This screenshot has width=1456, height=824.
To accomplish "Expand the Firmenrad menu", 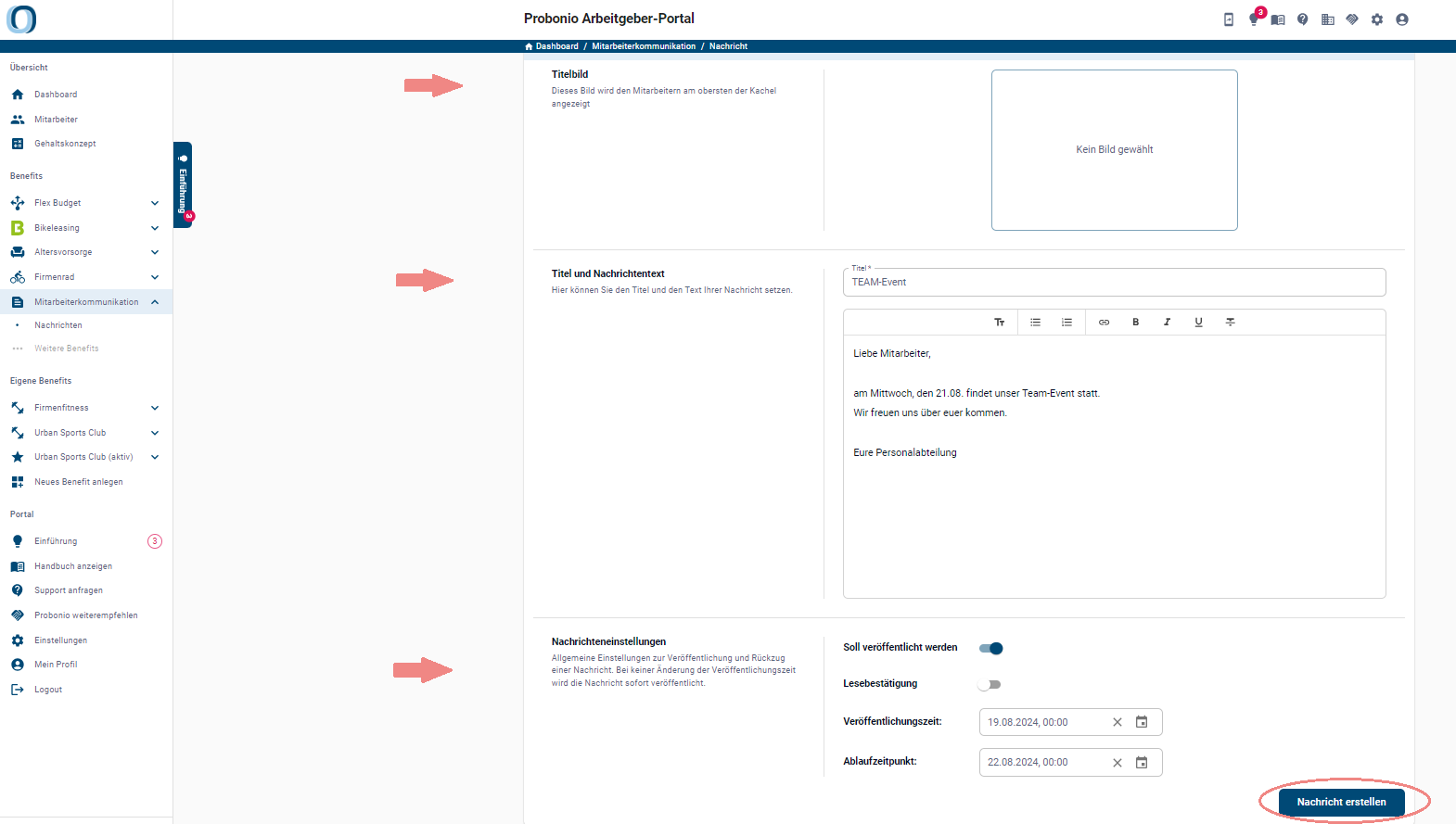I will 155,277.
